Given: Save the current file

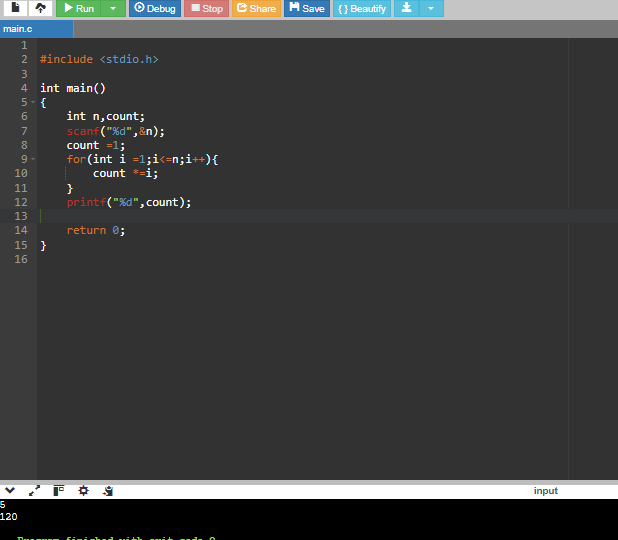Looking at the screenshot, I should point(307,8).
